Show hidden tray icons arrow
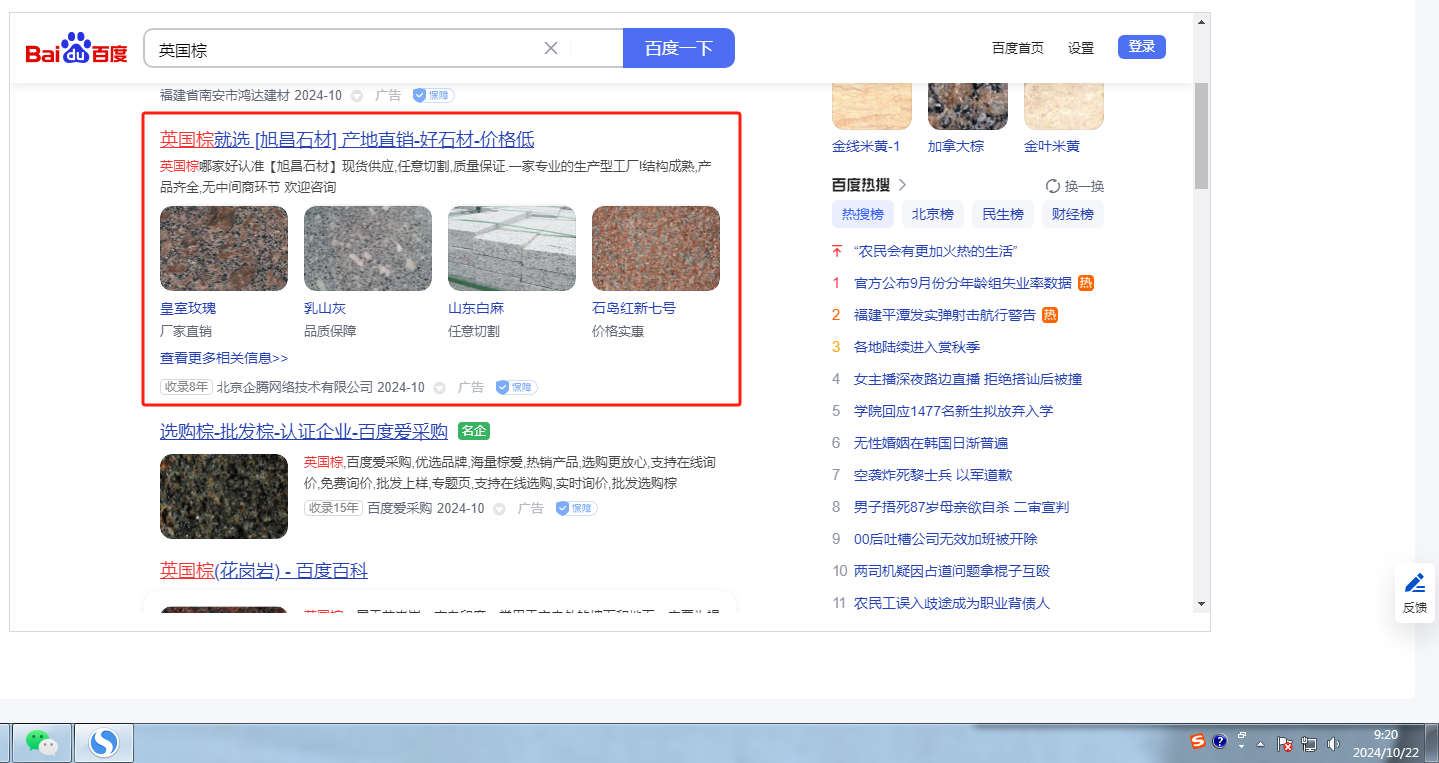The height and width of the screenshot is (763, 1439). click(x=1261, y=744)
